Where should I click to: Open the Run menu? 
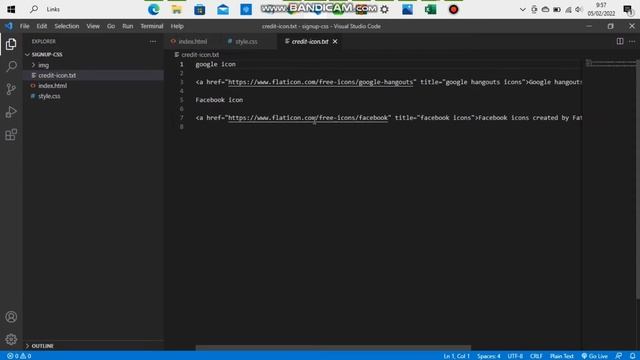(127, 26)
